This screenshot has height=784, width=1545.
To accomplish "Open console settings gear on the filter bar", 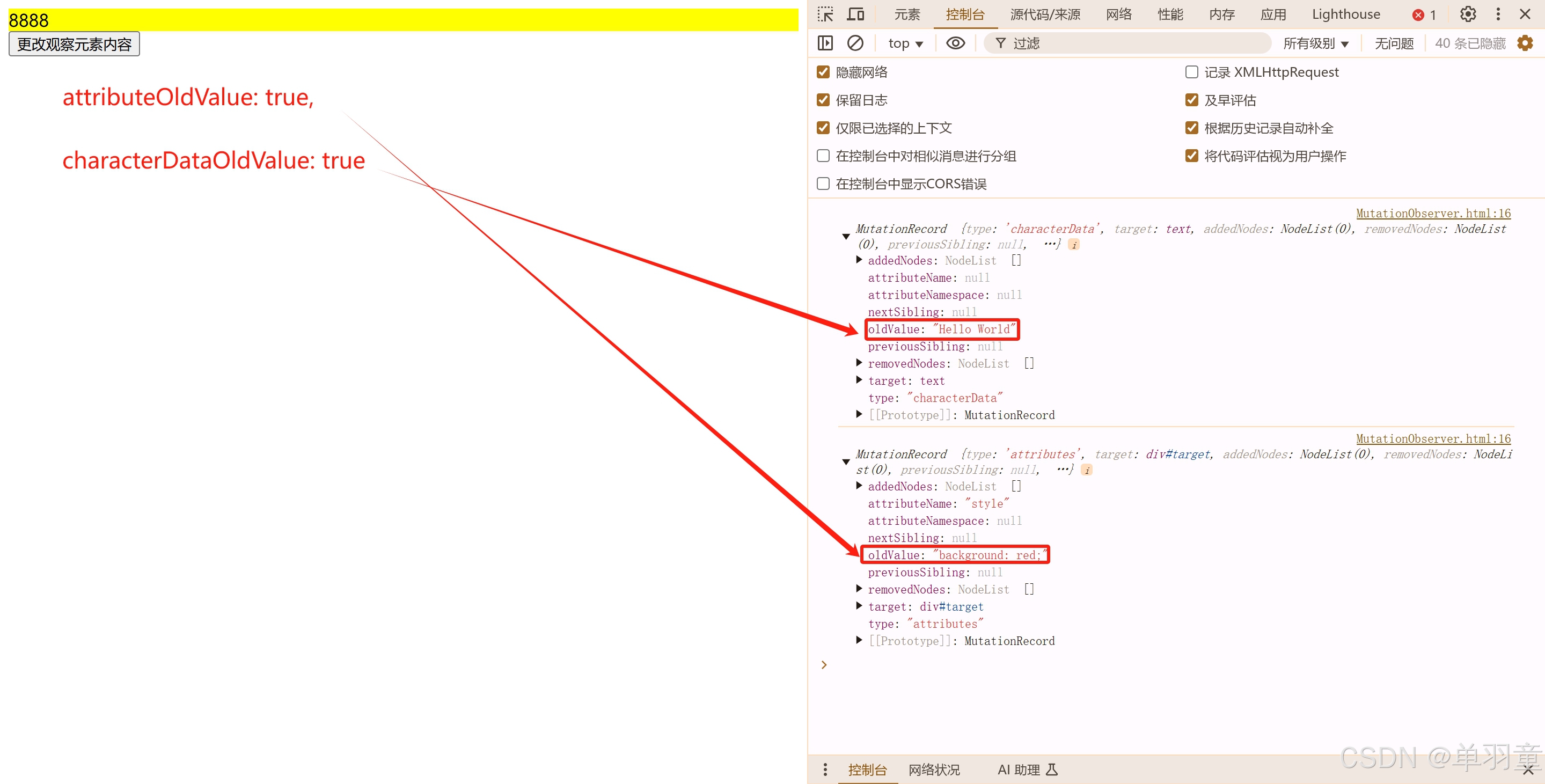I will tap(1525, 42).
